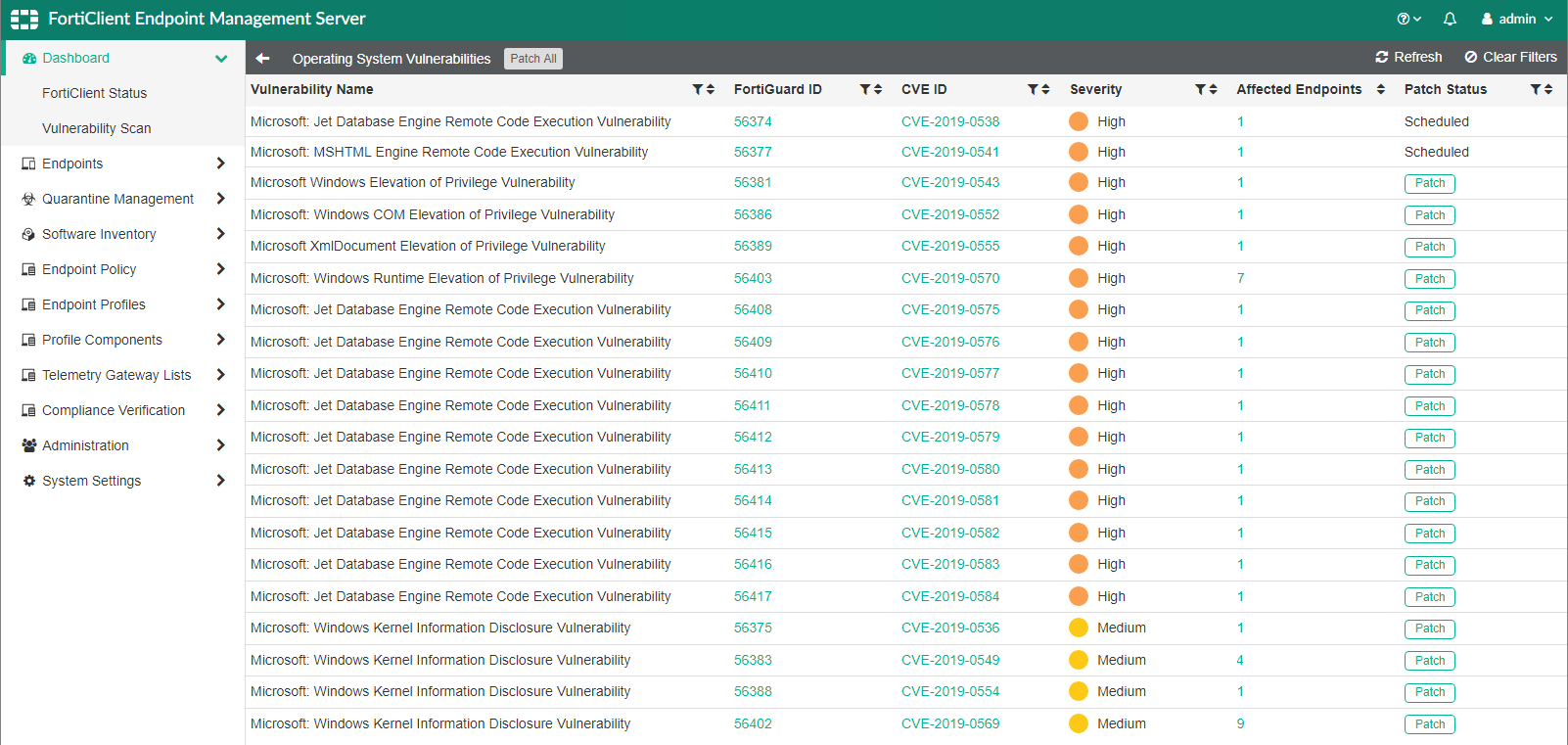1568x745 pixels.
Task: Click the help question mark icon
Action: pos(1404,19)
